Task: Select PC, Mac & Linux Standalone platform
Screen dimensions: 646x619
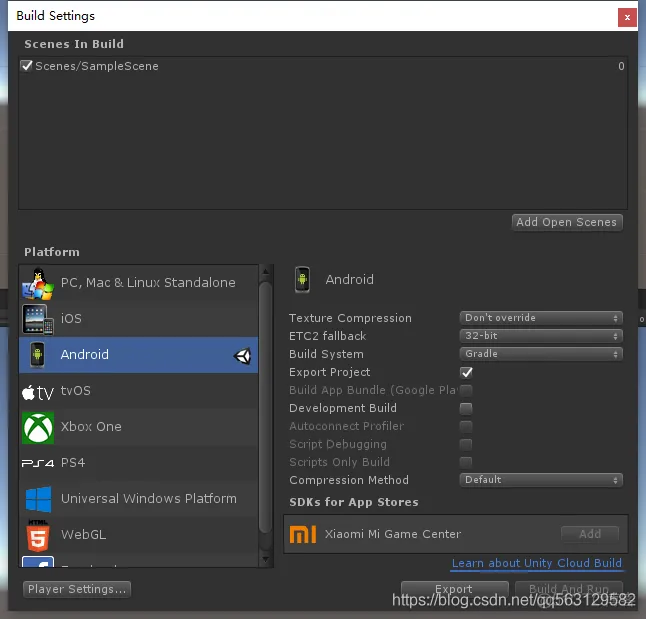Action: 138,283
